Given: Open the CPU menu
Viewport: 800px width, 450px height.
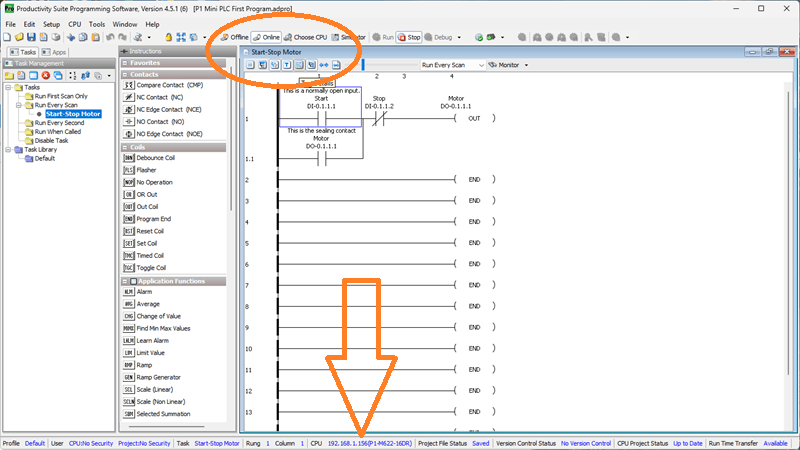Looking at the screenshot, I should pyautogui.click(x=74, y=23).
